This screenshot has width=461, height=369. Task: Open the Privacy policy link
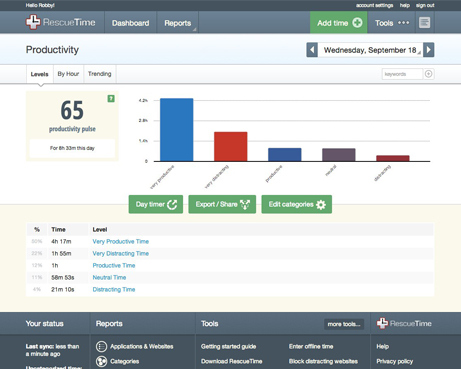click(x=395, y=361)
